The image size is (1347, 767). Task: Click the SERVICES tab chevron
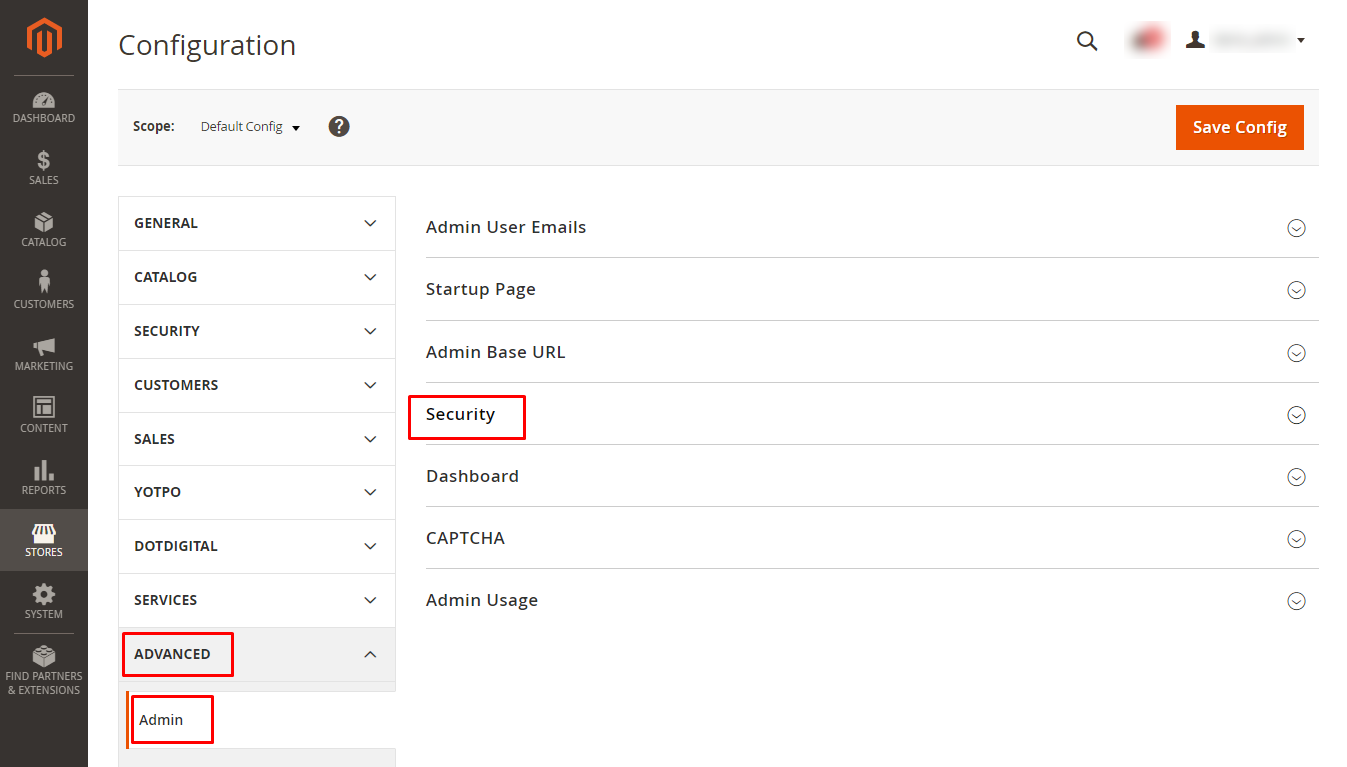pos(370,600)
